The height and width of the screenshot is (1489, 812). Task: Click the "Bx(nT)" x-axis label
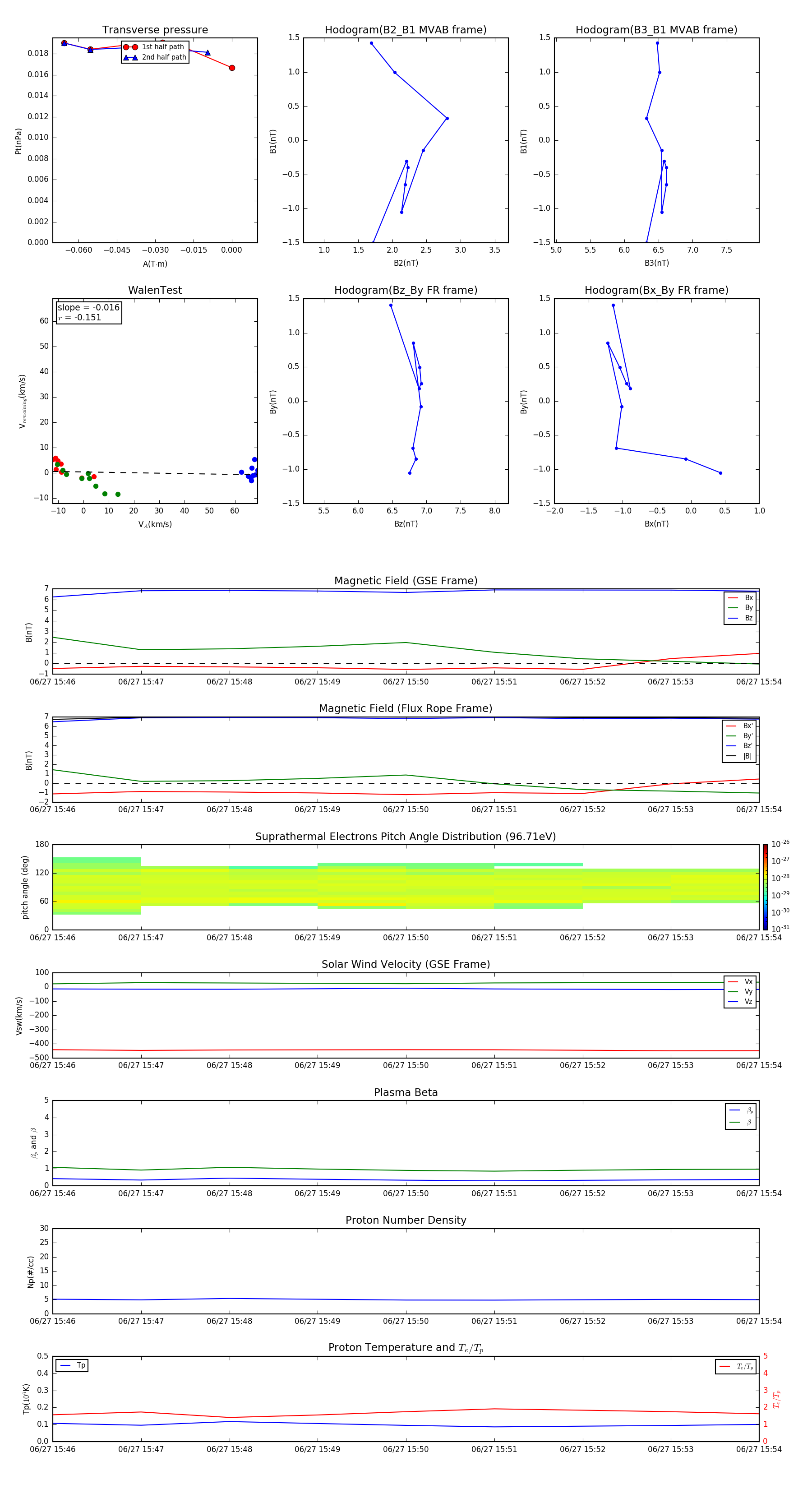point(656,524)
